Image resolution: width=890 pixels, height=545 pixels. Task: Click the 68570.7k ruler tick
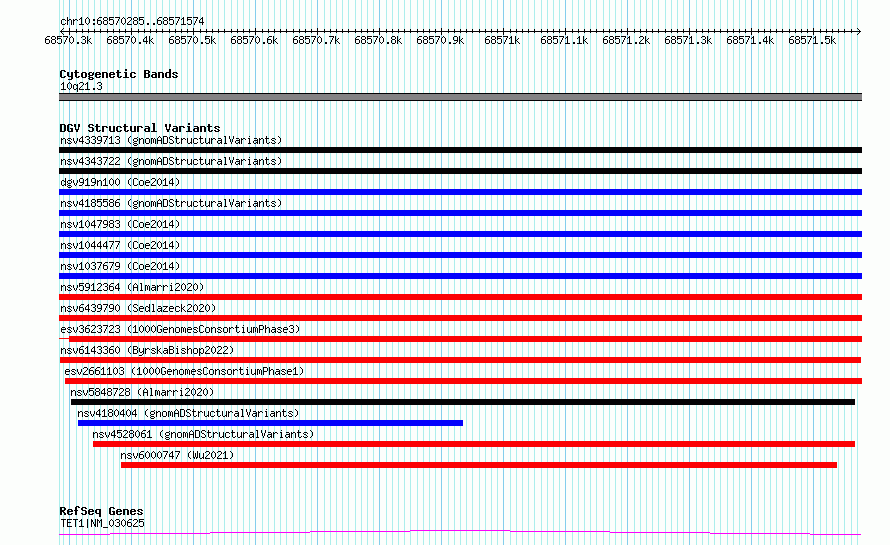tap(316, 40)
